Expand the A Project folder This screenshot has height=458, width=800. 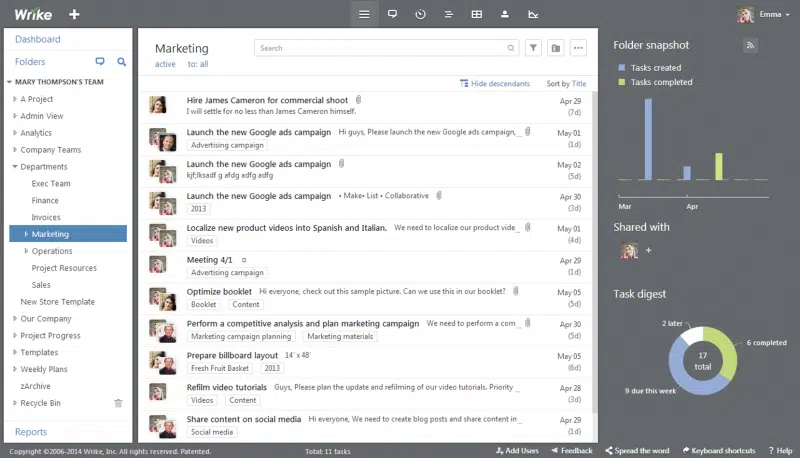coord(15,99)
